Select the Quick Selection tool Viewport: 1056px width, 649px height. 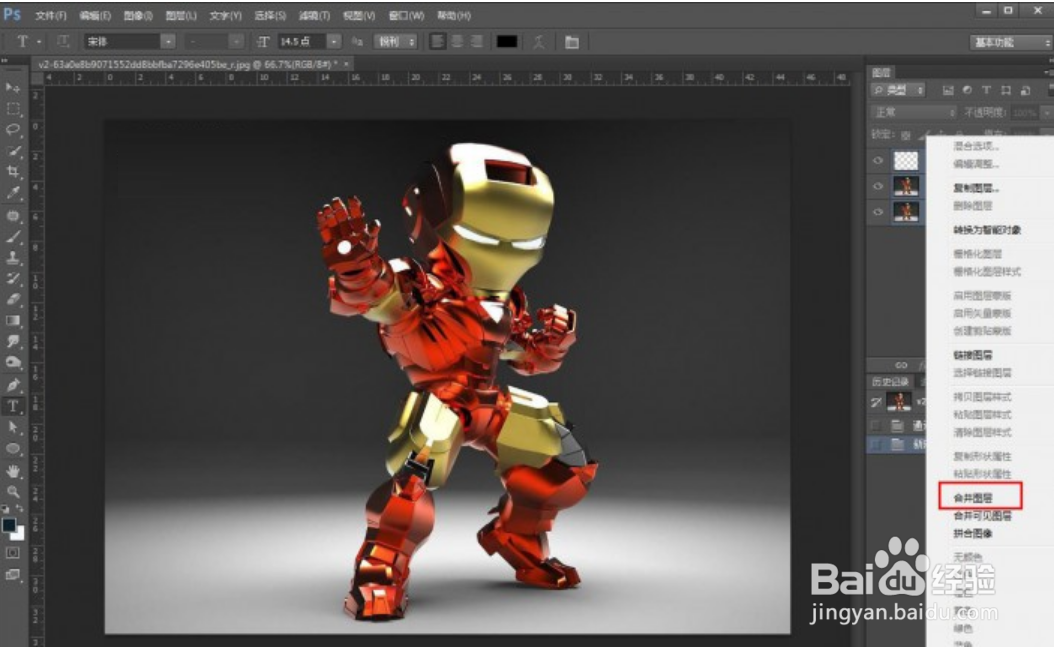click(13, 151)
